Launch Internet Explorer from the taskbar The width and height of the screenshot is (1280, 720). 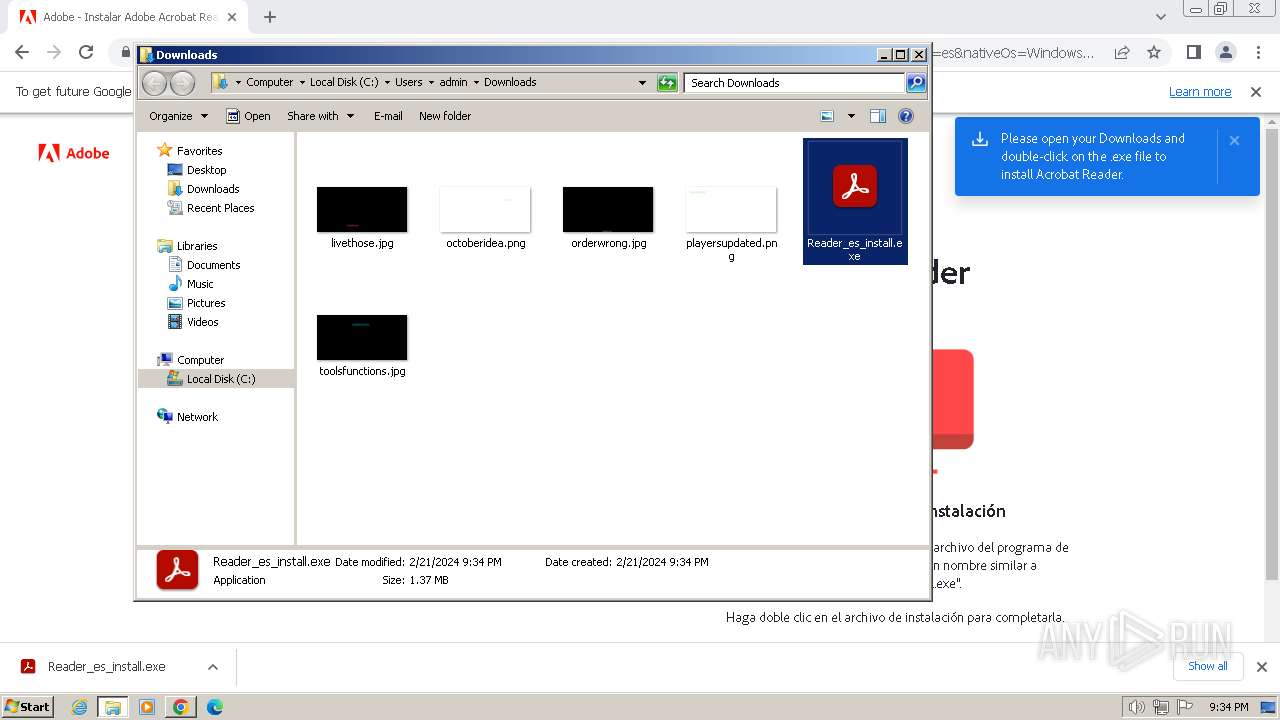click(x=80, y=707)
